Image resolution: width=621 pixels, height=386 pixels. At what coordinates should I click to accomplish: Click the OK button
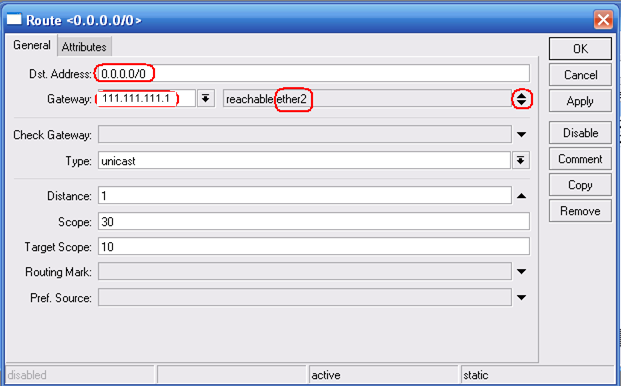point(580,49)
